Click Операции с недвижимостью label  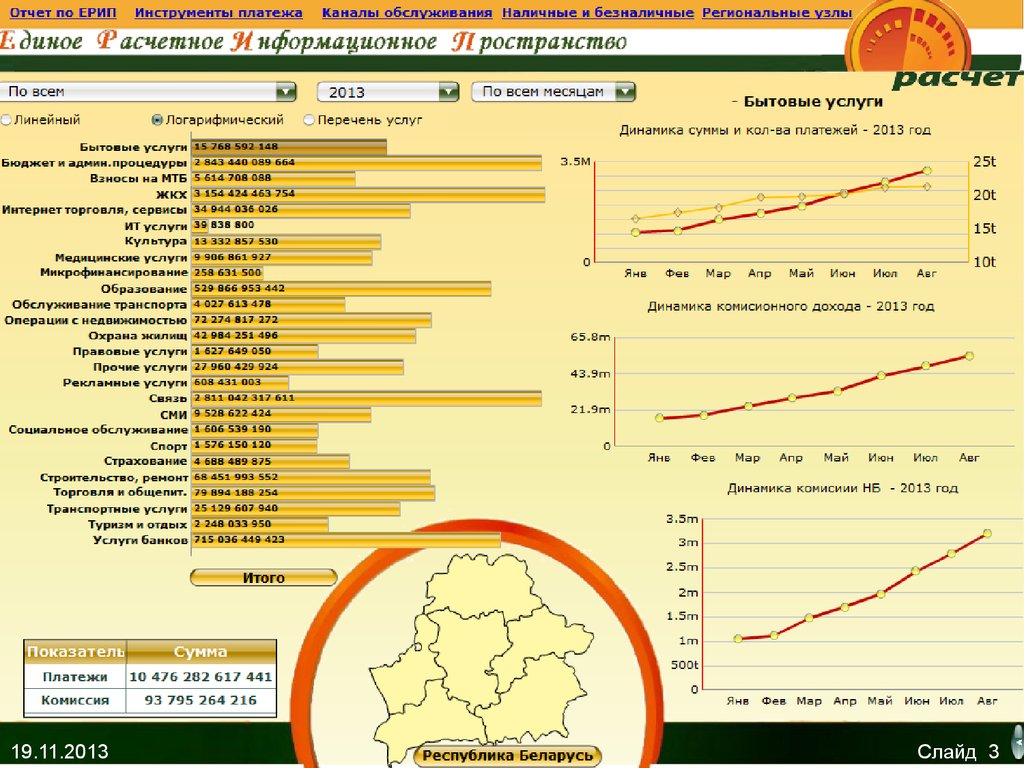pyautogui.click(x=95, y=320)
